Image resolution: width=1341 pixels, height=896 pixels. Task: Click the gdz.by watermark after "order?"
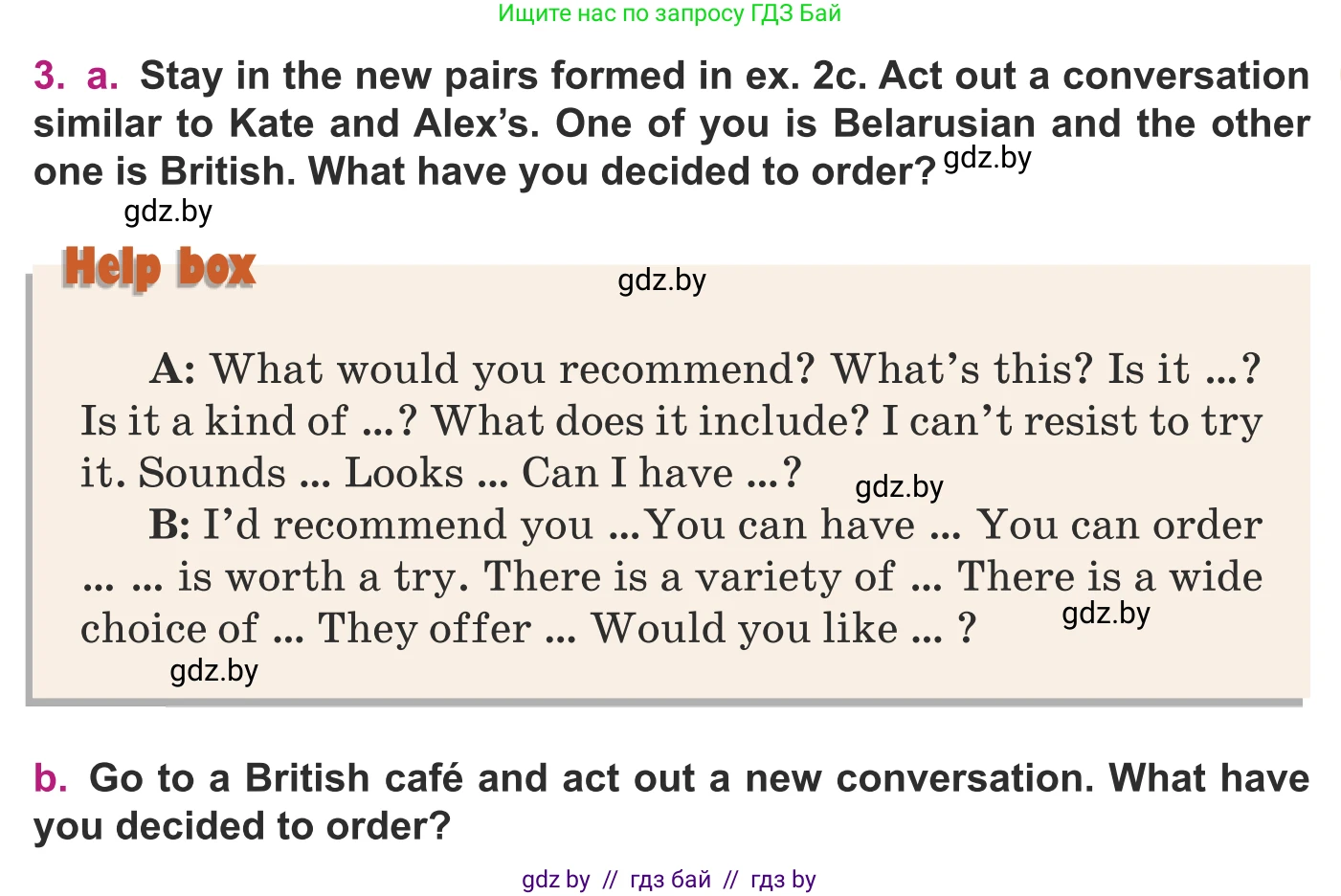pos(987,158)
